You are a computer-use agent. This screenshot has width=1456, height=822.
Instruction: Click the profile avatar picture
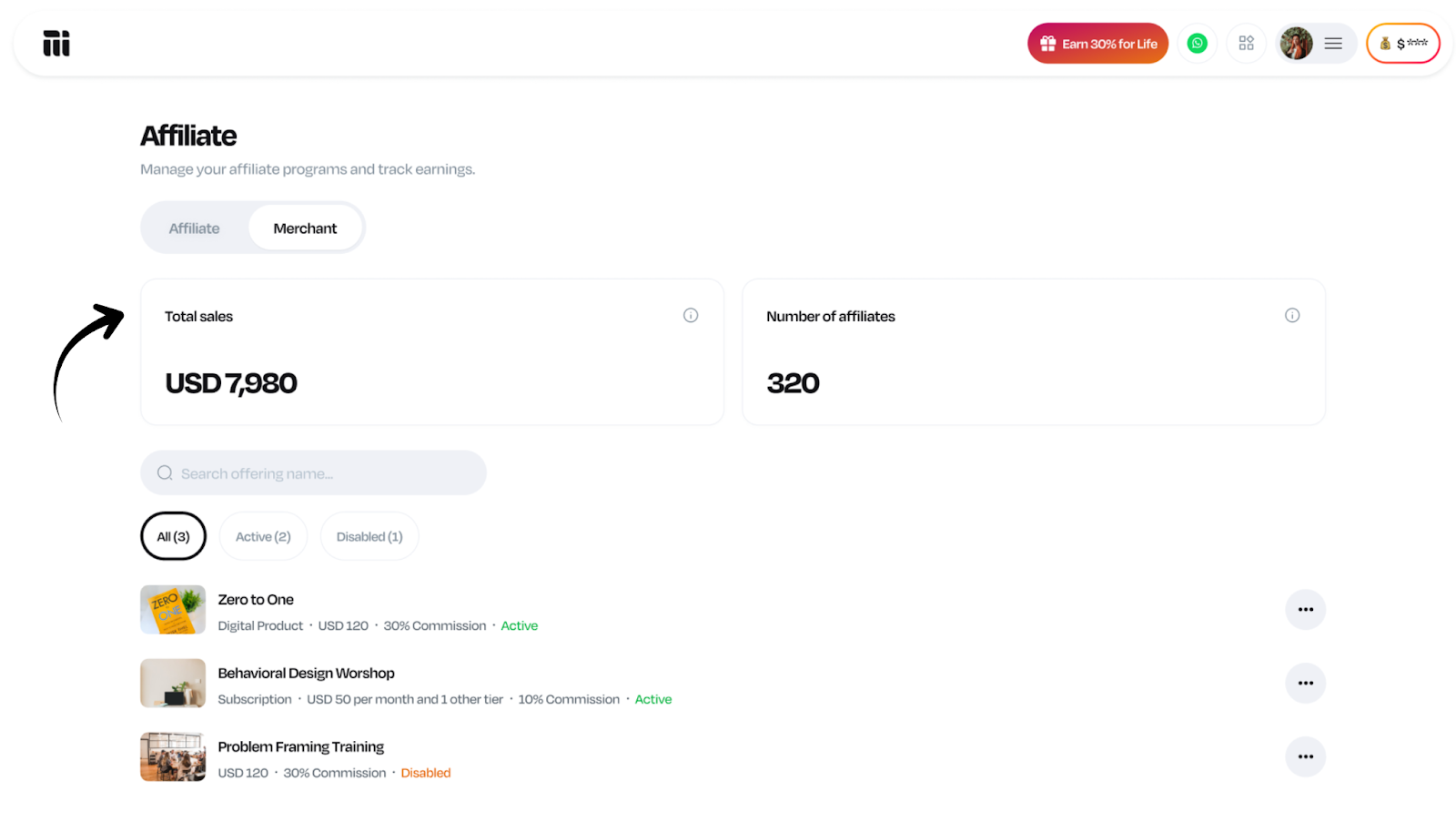point(1296,44)
